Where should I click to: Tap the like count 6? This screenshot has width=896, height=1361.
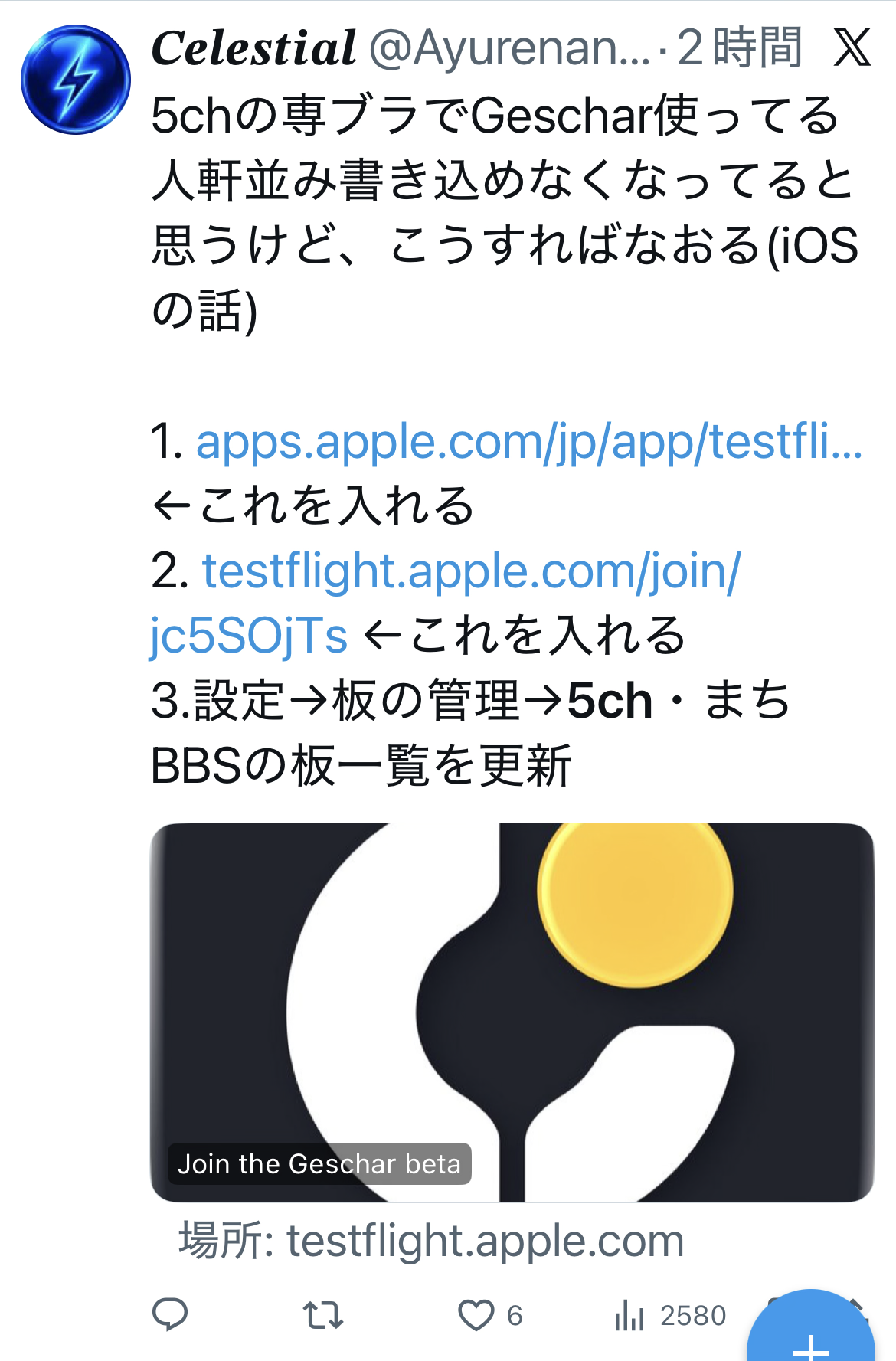tap(515, 1316)
